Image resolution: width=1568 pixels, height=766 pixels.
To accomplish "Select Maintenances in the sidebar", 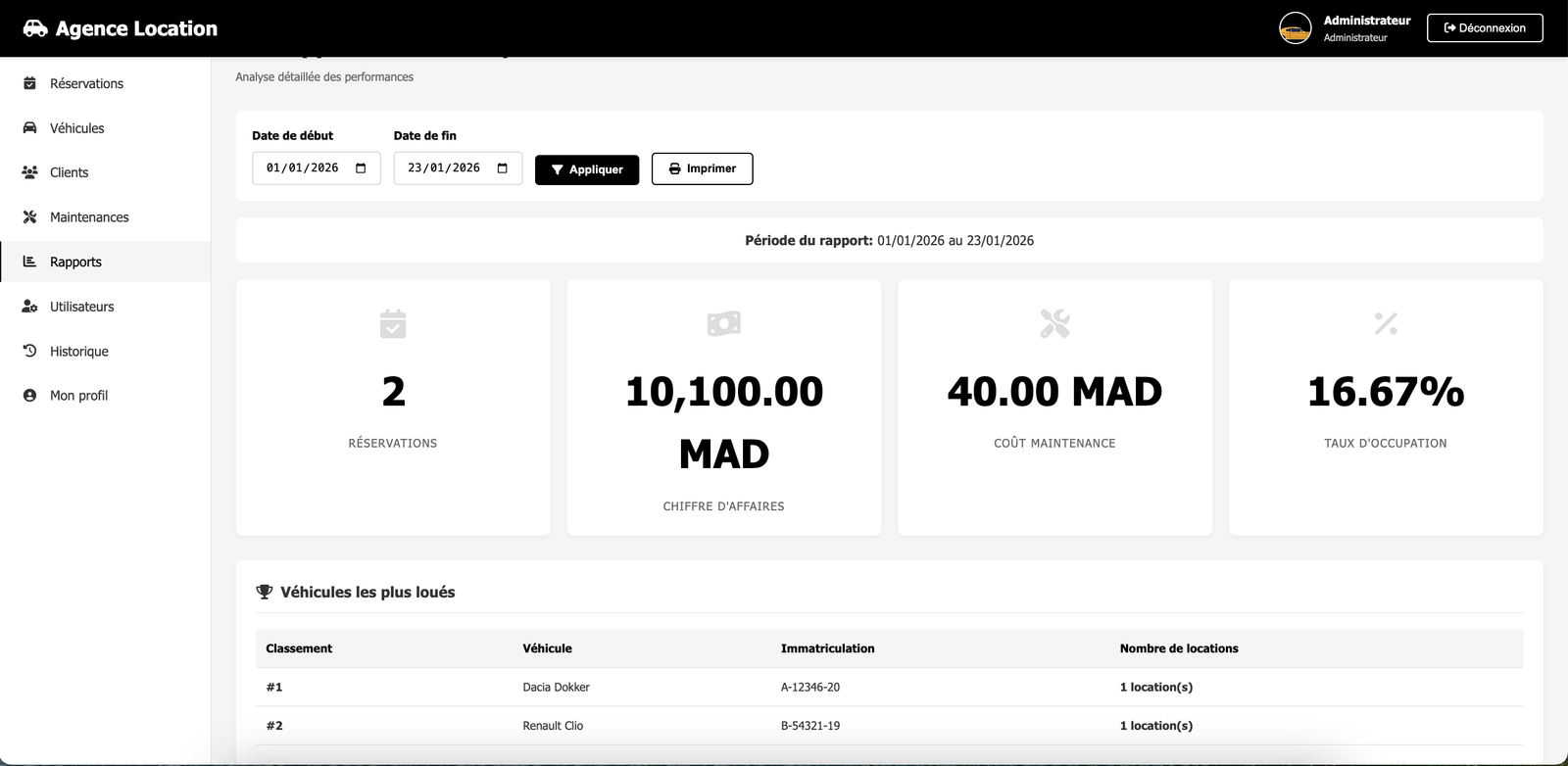I will tap(105, 217).
